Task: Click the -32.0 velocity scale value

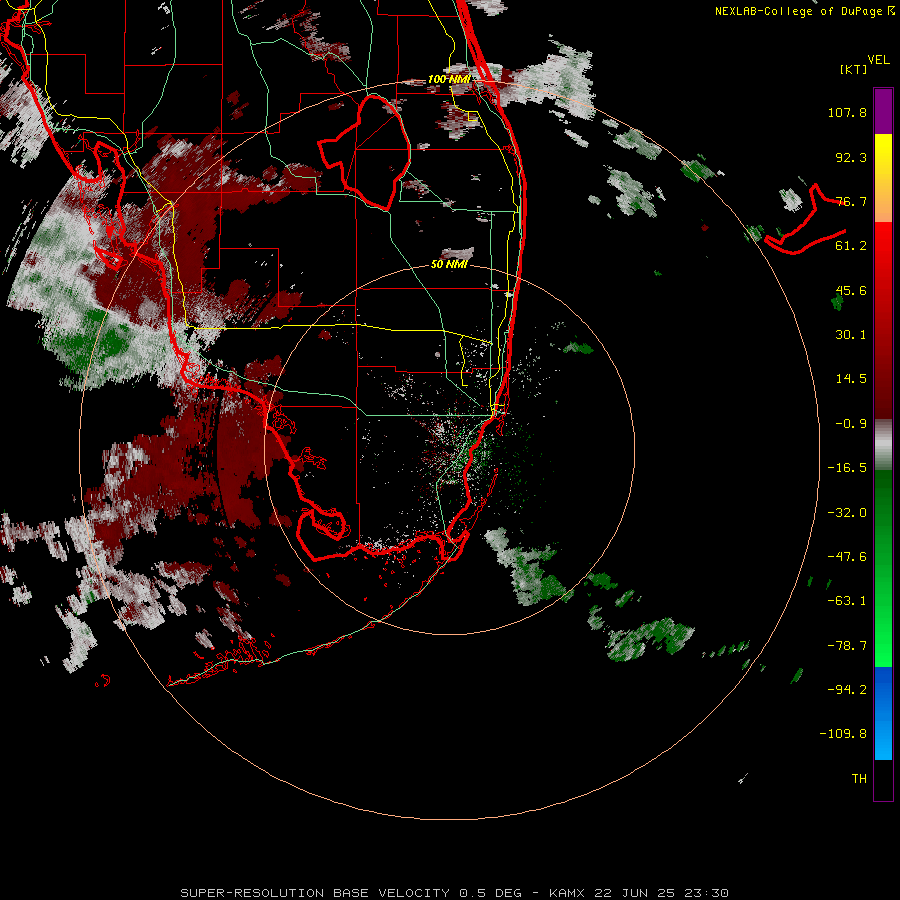Action: click(847, 513)
